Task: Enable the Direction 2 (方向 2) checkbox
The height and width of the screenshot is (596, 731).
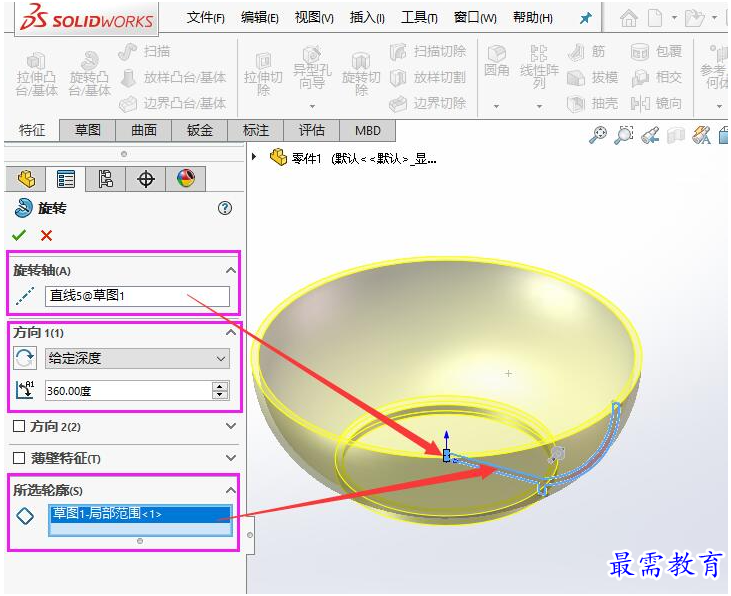Action: click(19, 426)
